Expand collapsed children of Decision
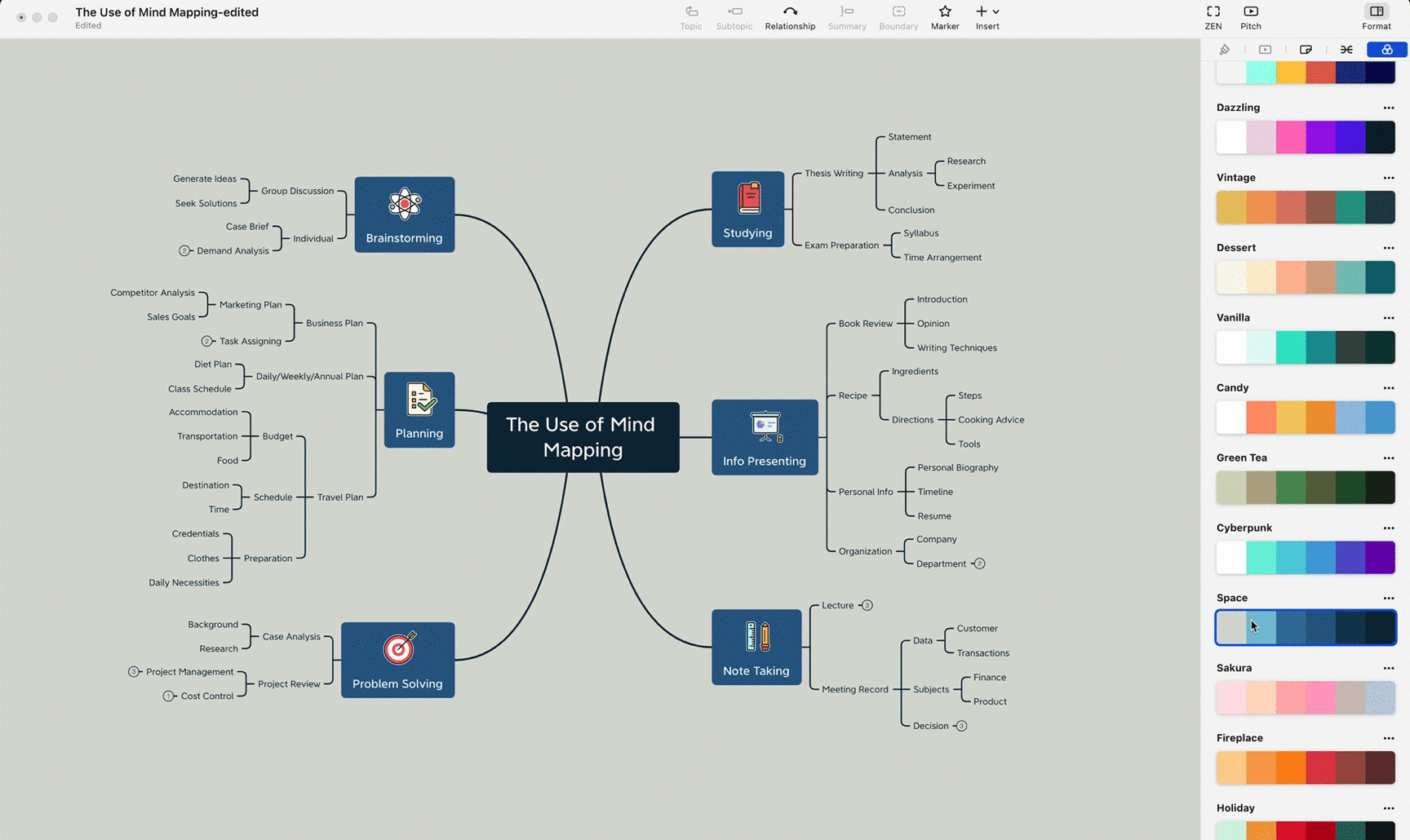1410x840 pixels. pyautogui.click(x=961, y=726)
